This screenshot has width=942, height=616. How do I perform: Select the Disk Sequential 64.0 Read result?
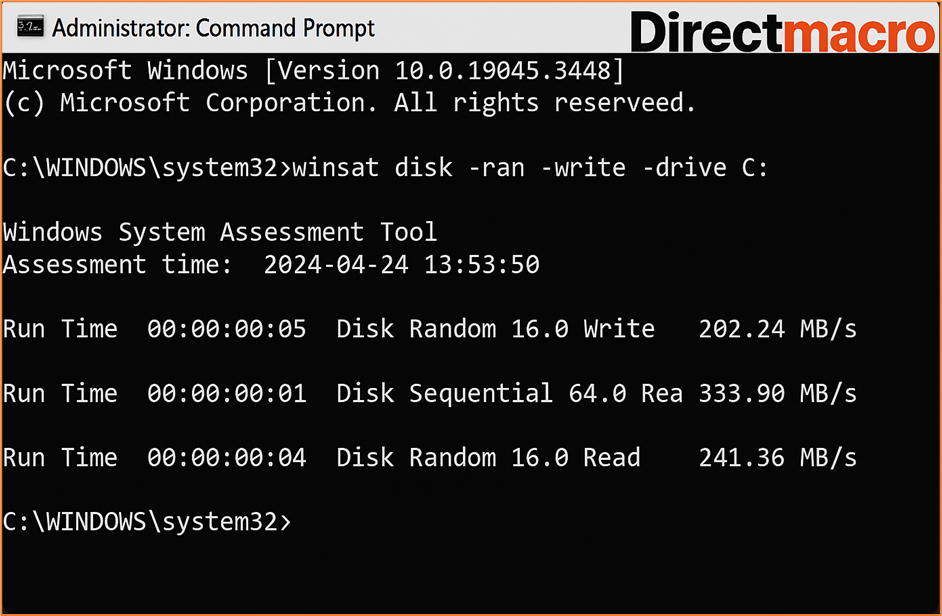click(x=510, y=393)
